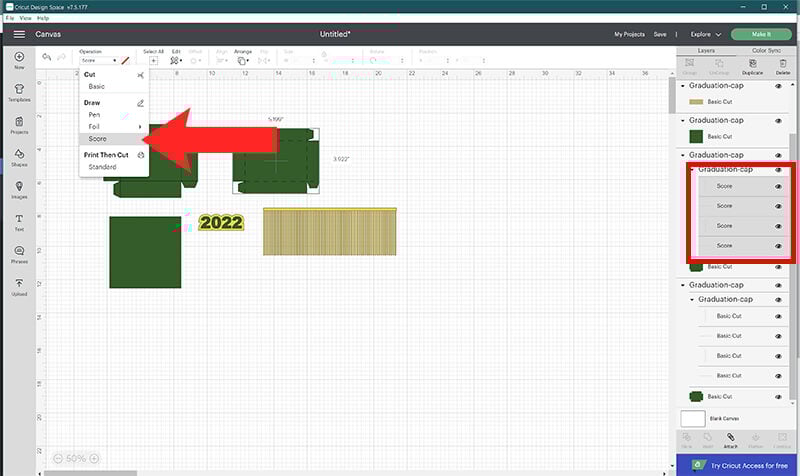800x476 pixels.
Task: Open the Projects sidebar icon
Action: coord(19,121)
